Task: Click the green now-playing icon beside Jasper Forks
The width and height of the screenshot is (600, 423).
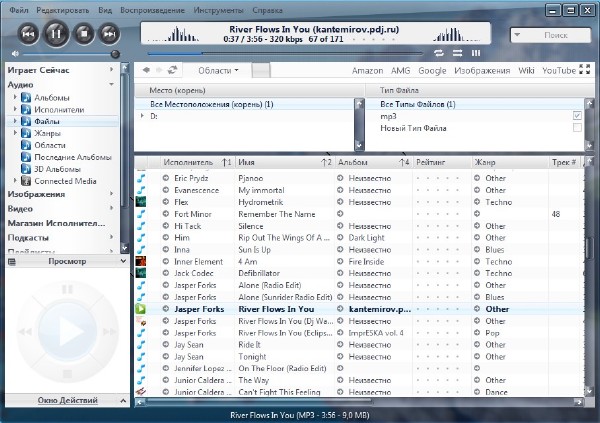Action: click(x=141, y=309)
